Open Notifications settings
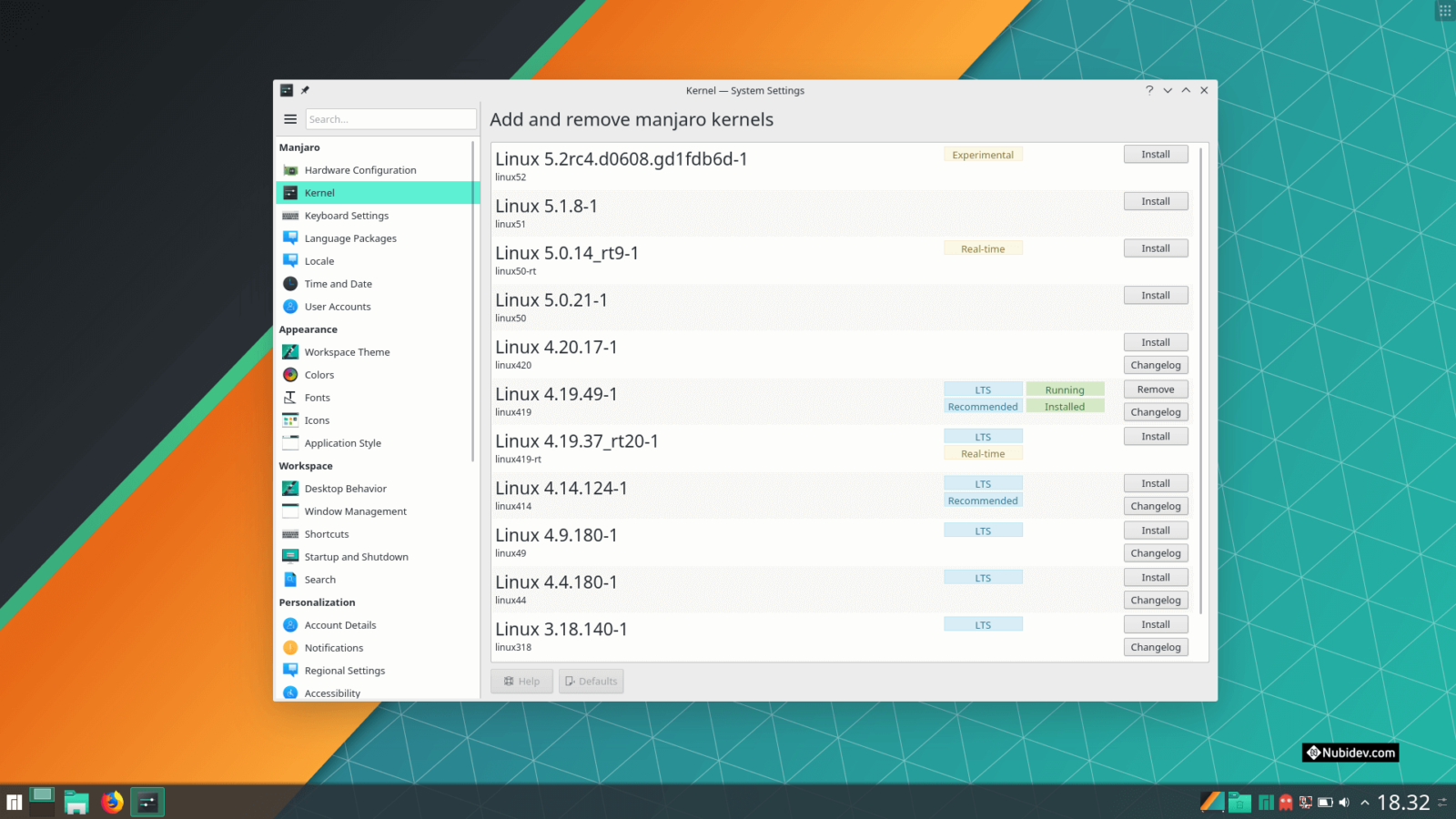The image size is (1456, 819). [334, 648]
